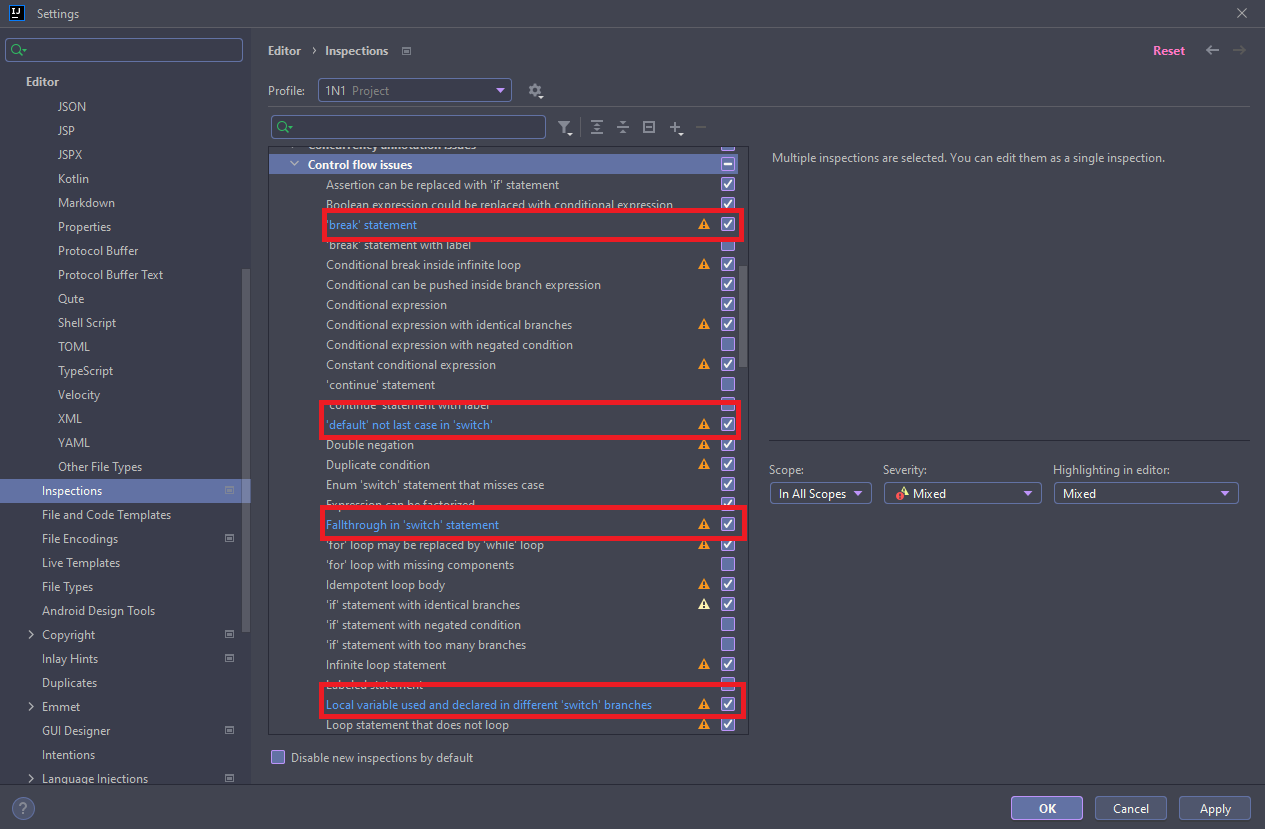
Task: Click the Expand All icon in the inspections toolbar
Action: (597, 127)
